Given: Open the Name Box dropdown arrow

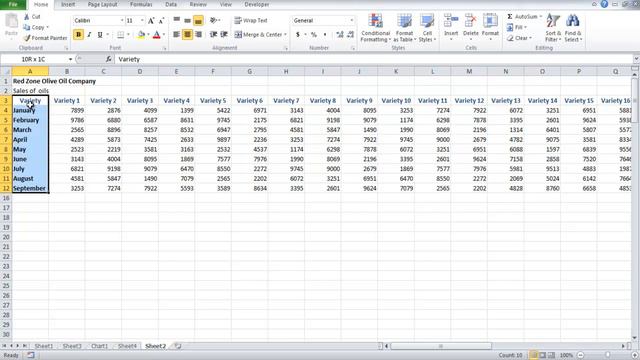Looking at the screenshot, I should (70, 60).
